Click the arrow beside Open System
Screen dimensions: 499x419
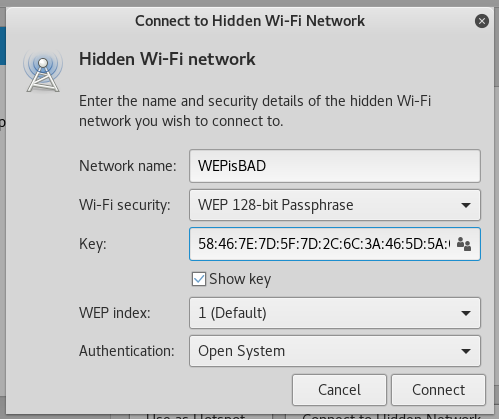pyautogui.click(x=466, y=351)
